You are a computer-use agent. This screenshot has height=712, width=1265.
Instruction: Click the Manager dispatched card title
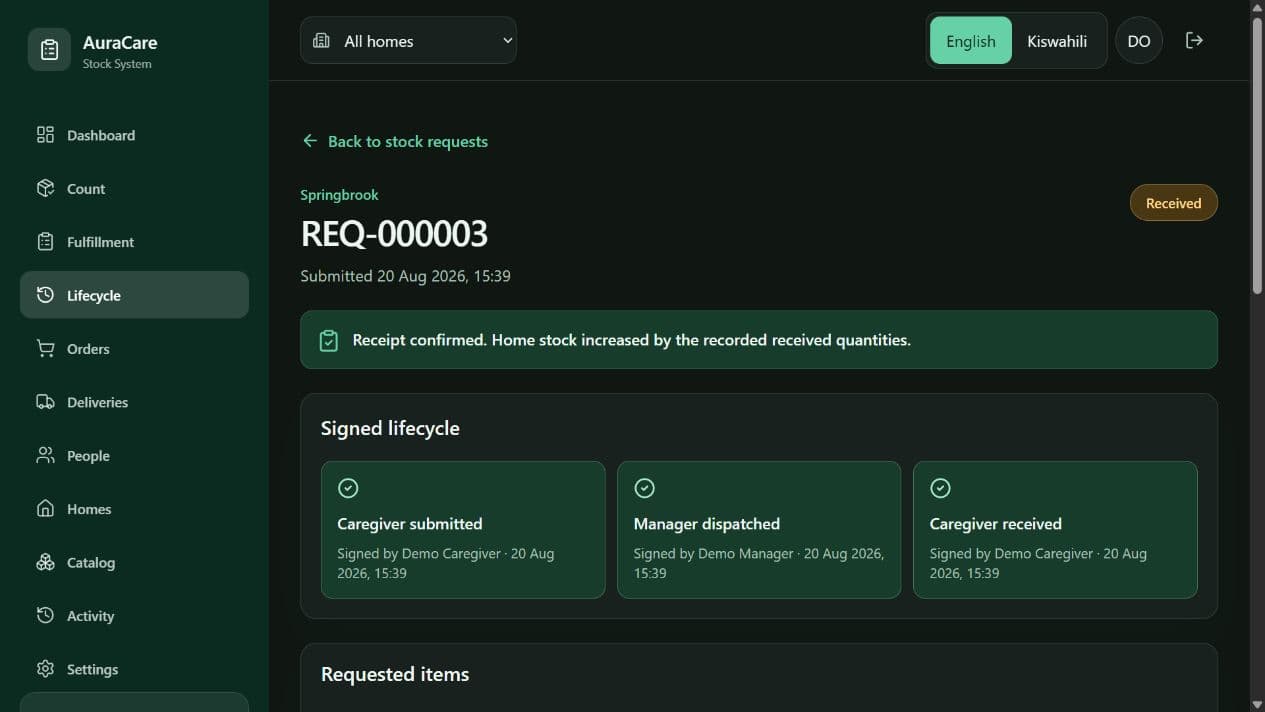point(707,524)
